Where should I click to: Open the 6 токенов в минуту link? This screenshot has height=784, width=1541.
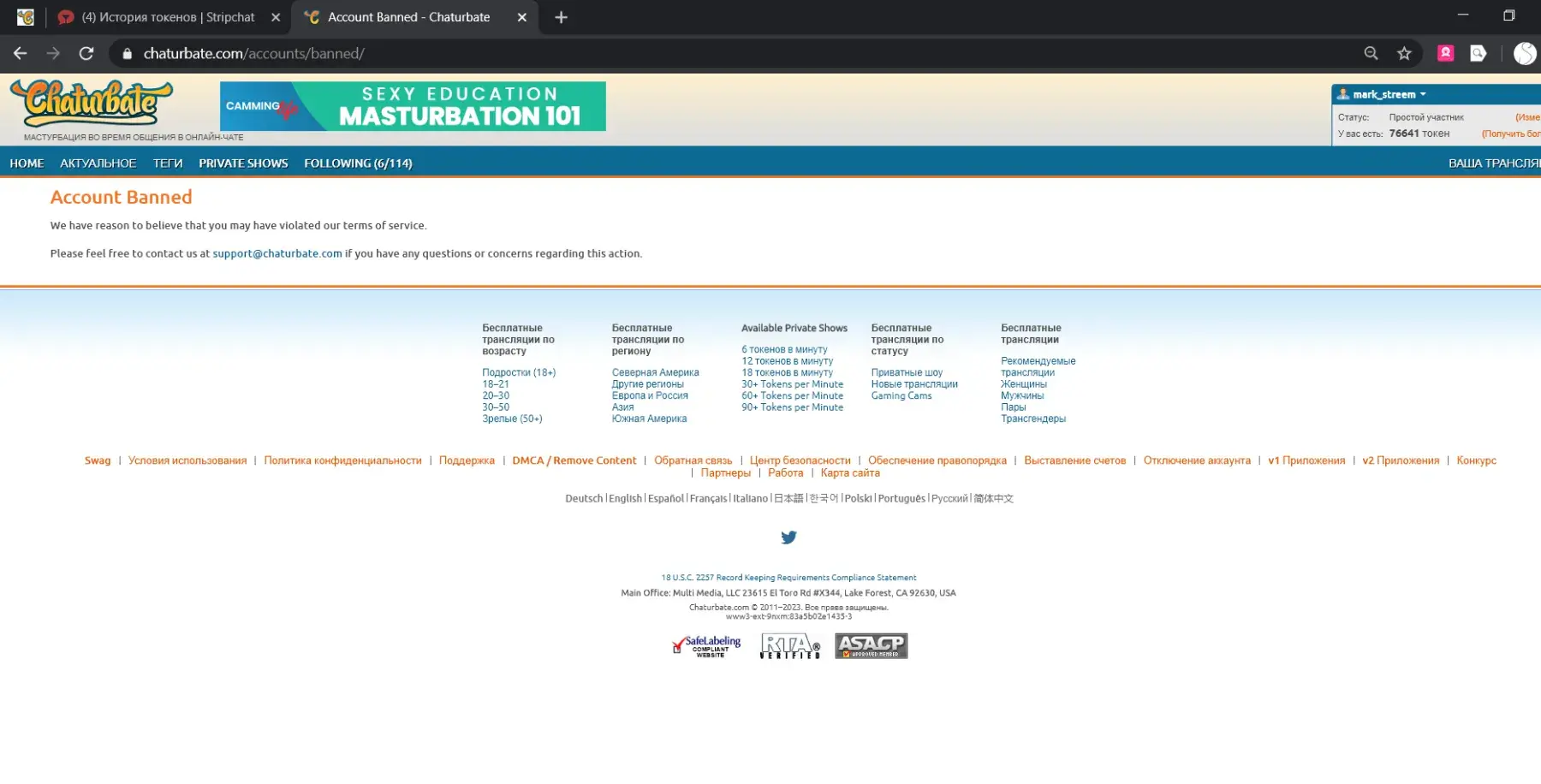coord(784,349)
